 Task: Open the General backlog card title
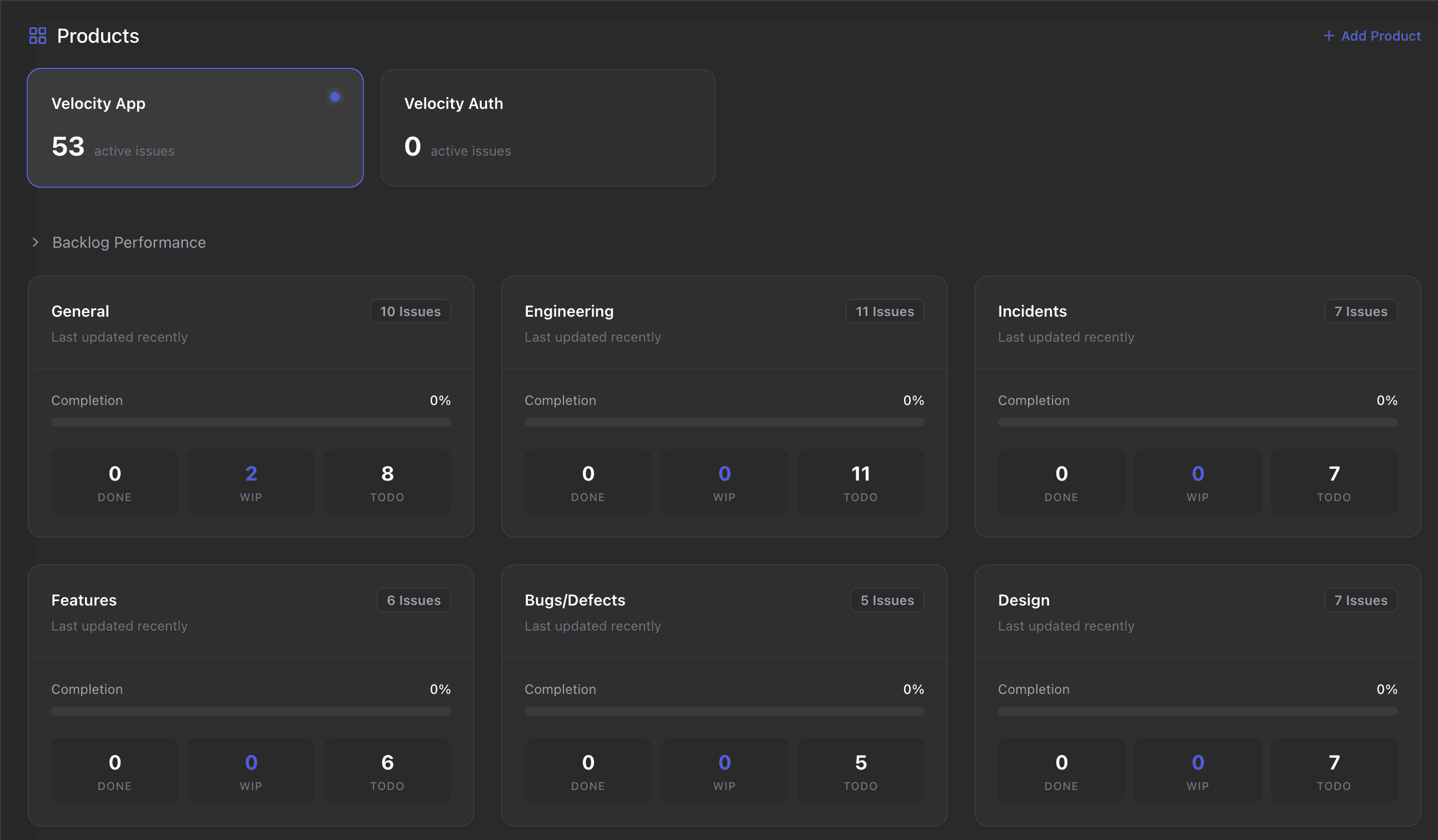[80, 311]
